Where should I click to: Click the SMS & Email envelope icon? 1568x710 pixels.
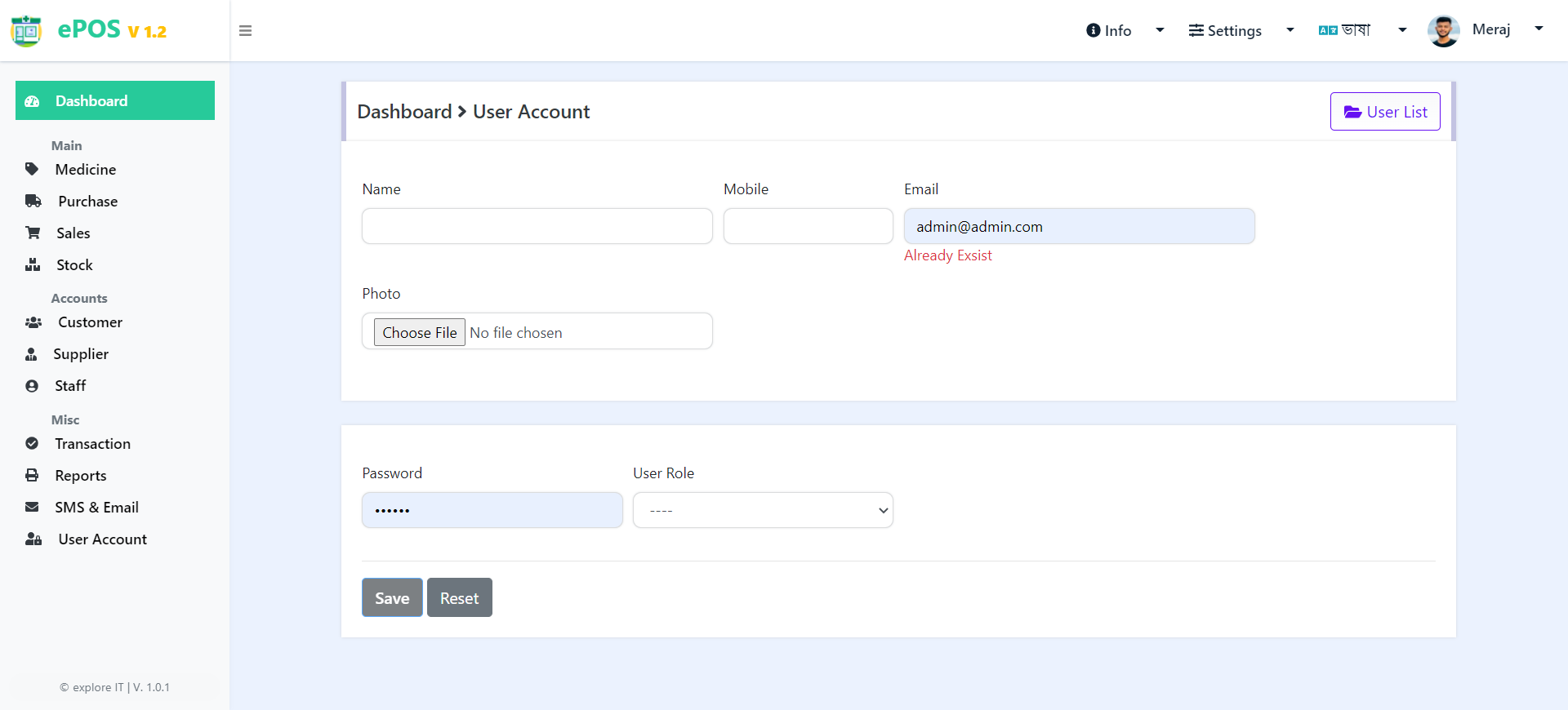[x=32, y=507]
